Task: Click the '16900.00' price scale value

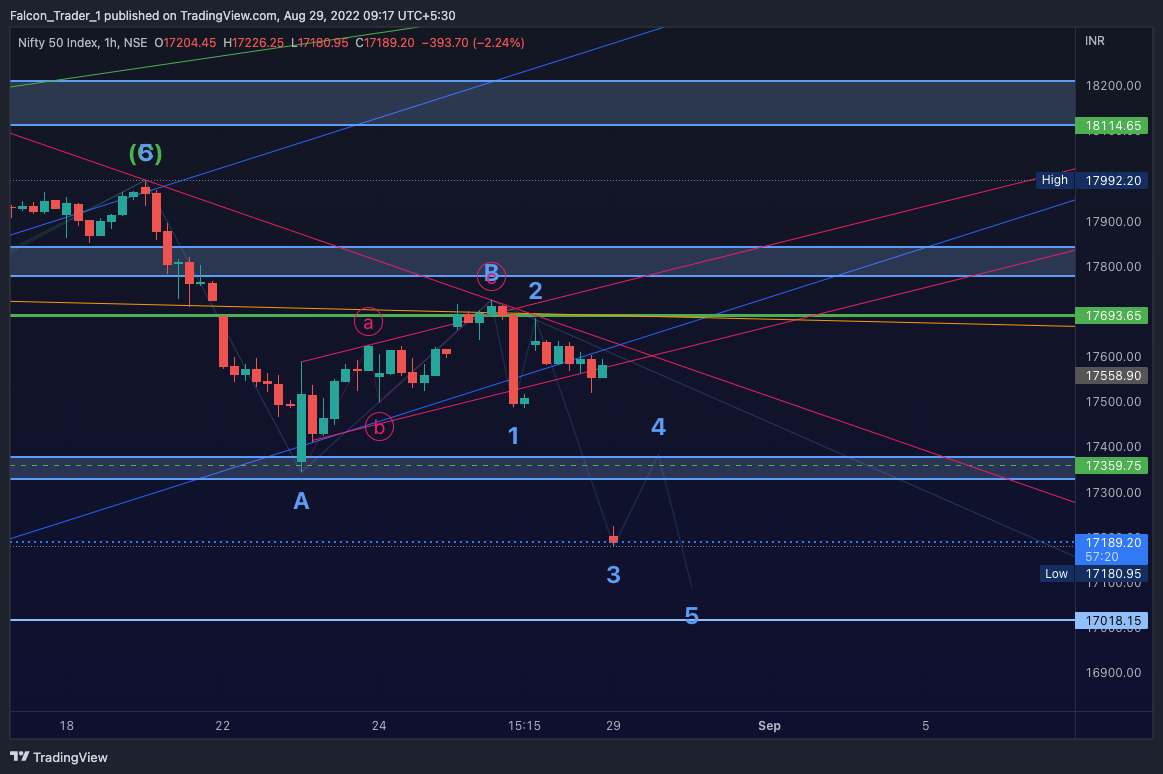Action: point(1113,673)
